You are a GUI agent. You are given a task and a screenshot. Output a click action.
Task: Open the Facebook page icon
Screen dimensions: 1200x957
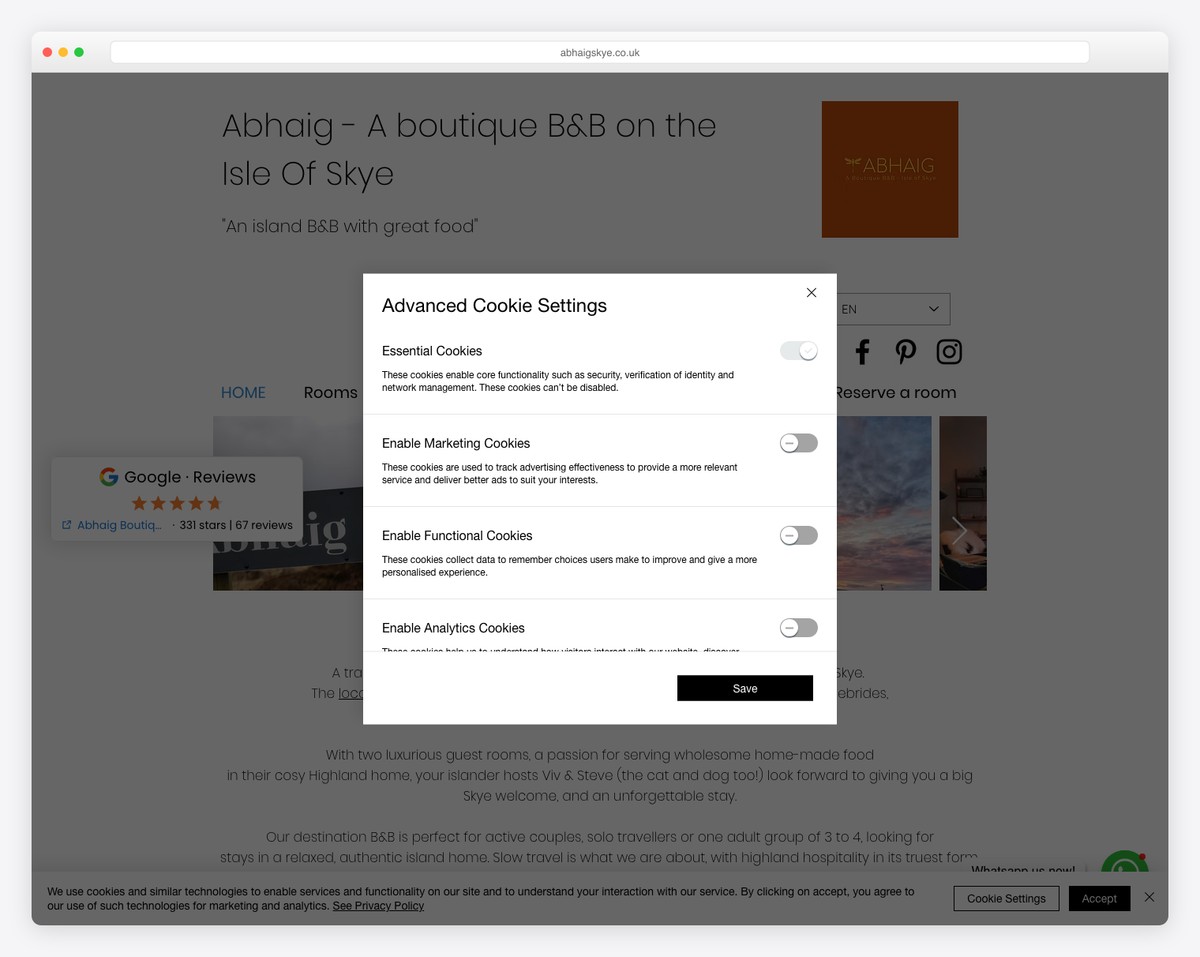coord(862,351)
